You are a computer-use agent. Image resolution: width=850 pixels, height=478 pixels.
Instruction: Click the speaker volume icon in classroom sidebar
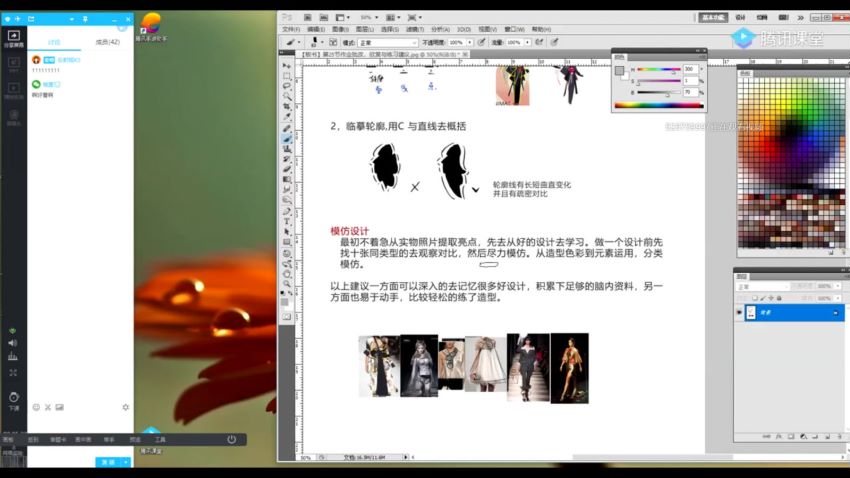pos(13,343)
